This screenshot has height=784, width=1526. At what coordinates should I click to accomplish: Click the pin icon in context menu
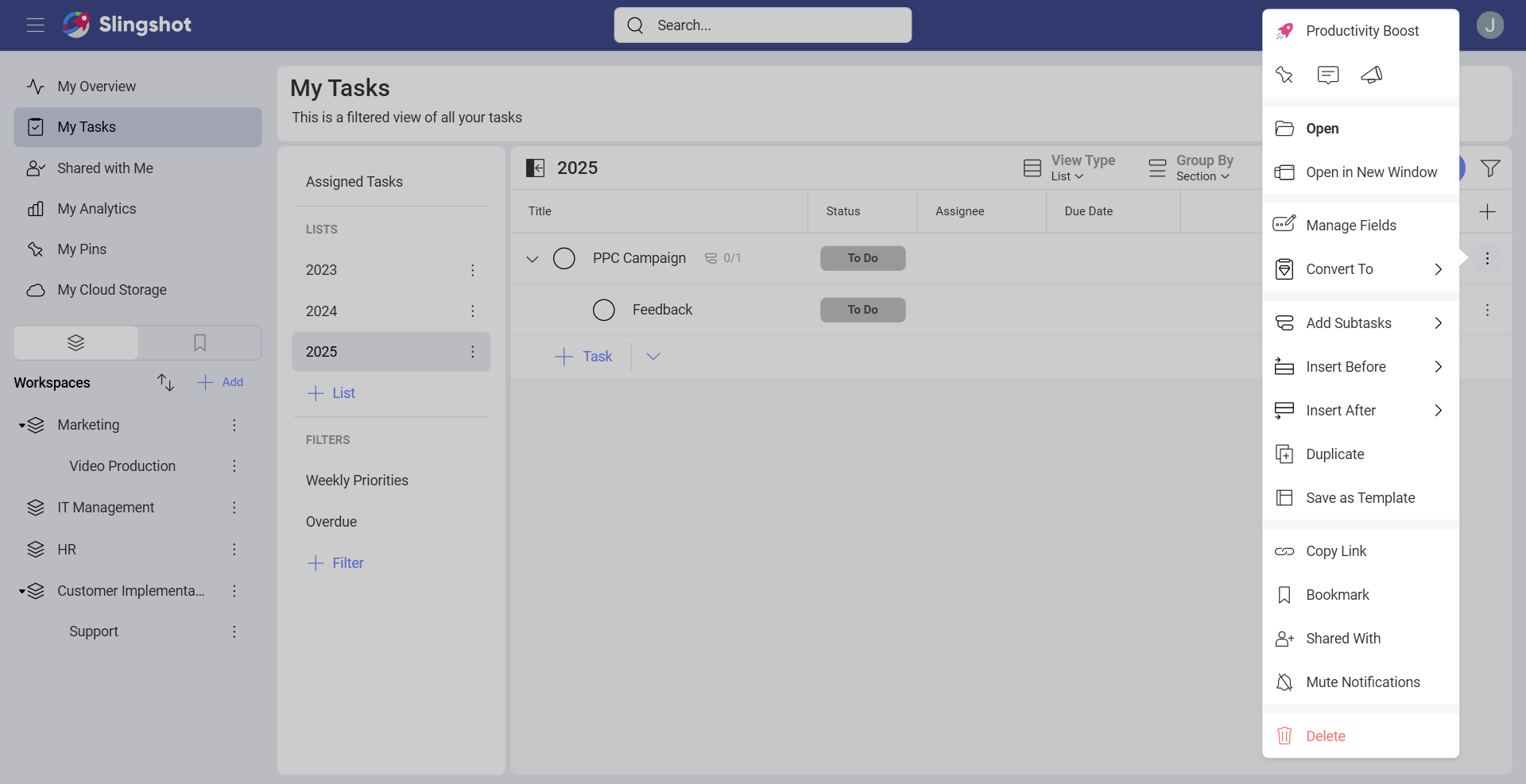coord(1284,75)
